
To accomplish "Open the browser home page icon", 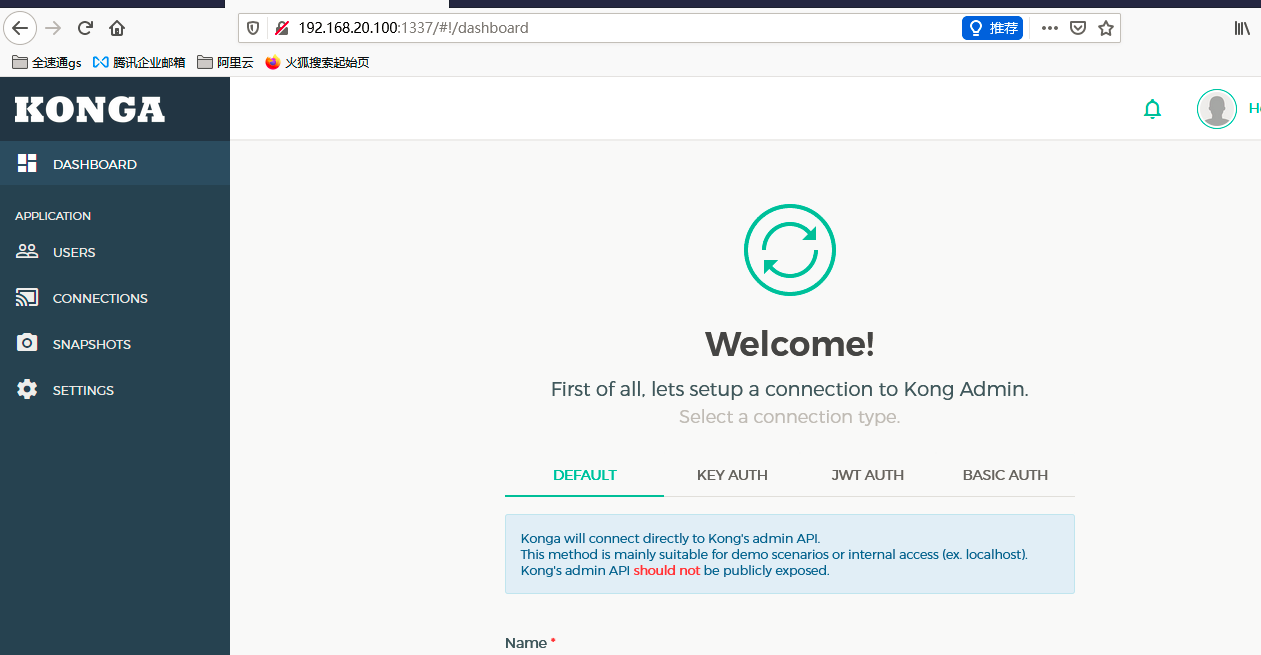I will tap(117, 28).
